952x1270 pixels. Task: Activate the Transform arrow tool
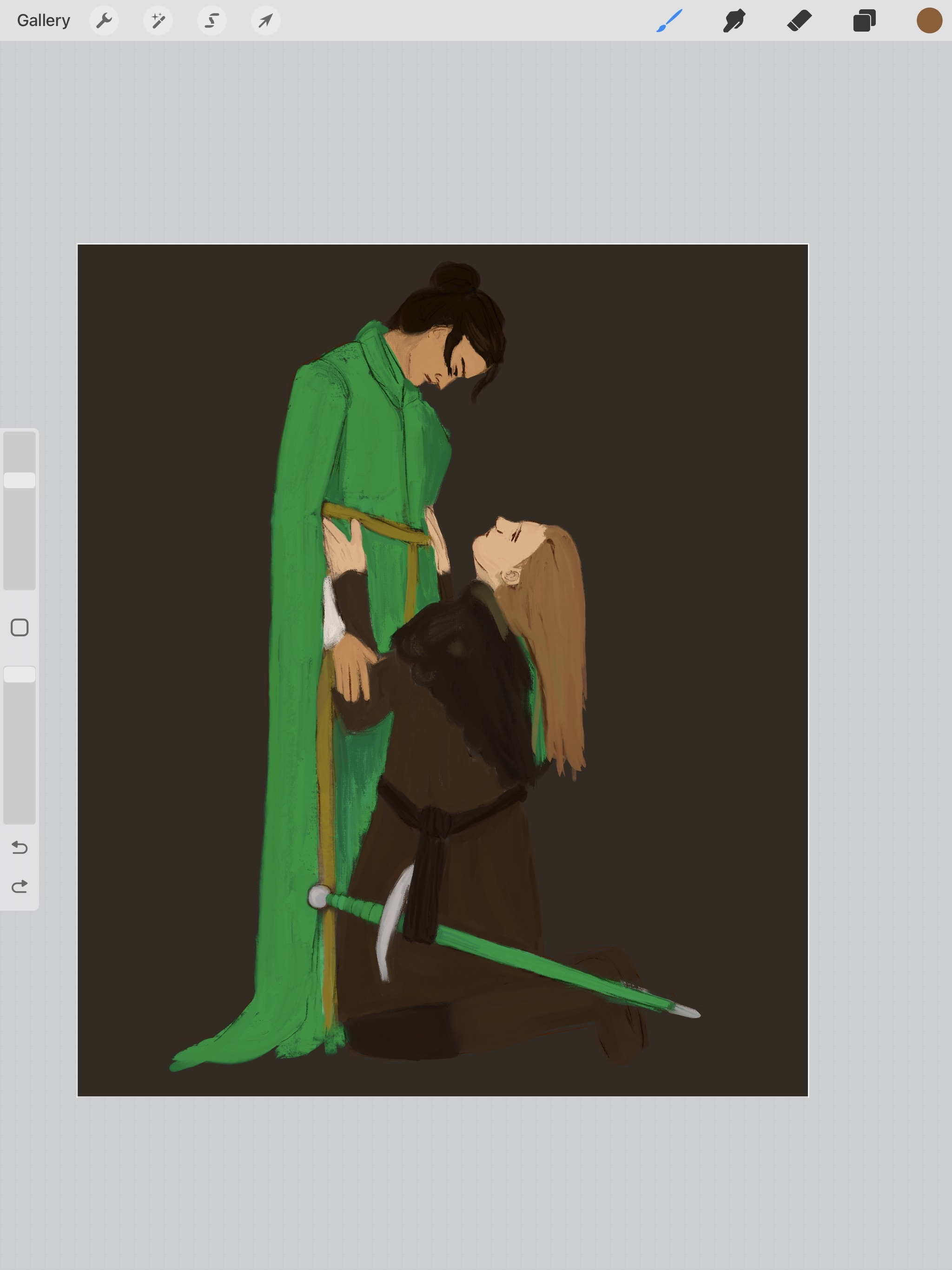tap(266, 20)
